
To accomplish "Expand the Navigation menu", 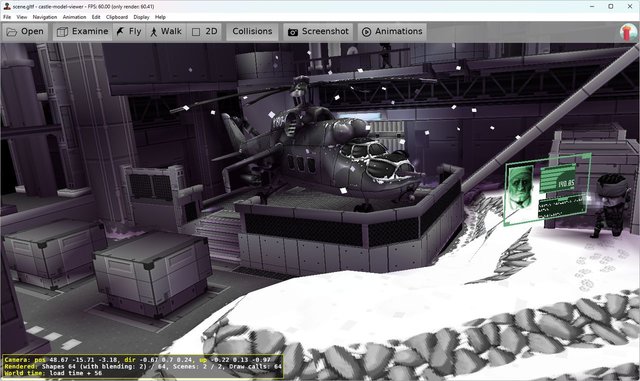I will [x=45, y=17].
